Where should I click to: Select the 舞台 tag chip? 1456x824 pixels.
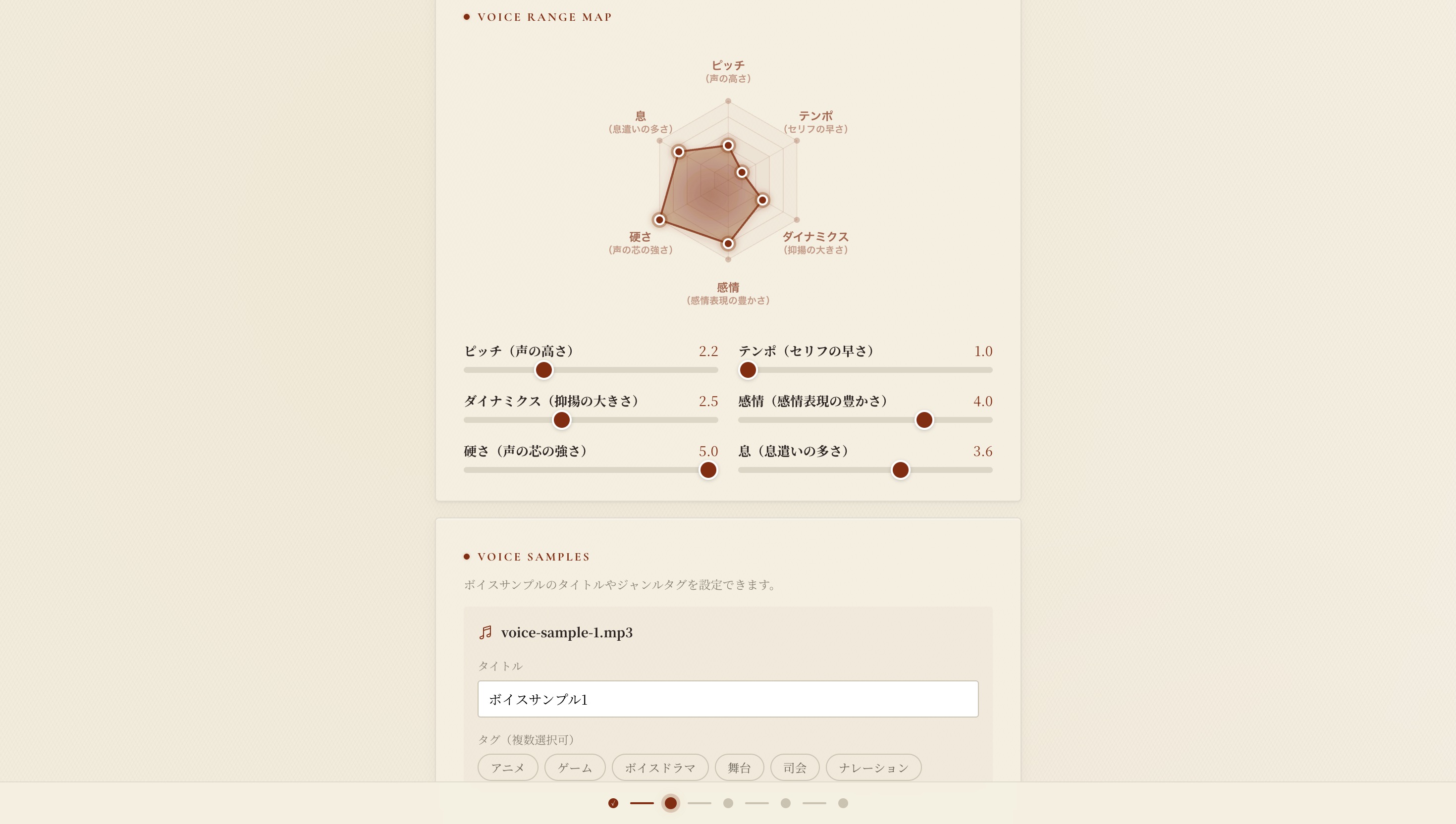739,768
